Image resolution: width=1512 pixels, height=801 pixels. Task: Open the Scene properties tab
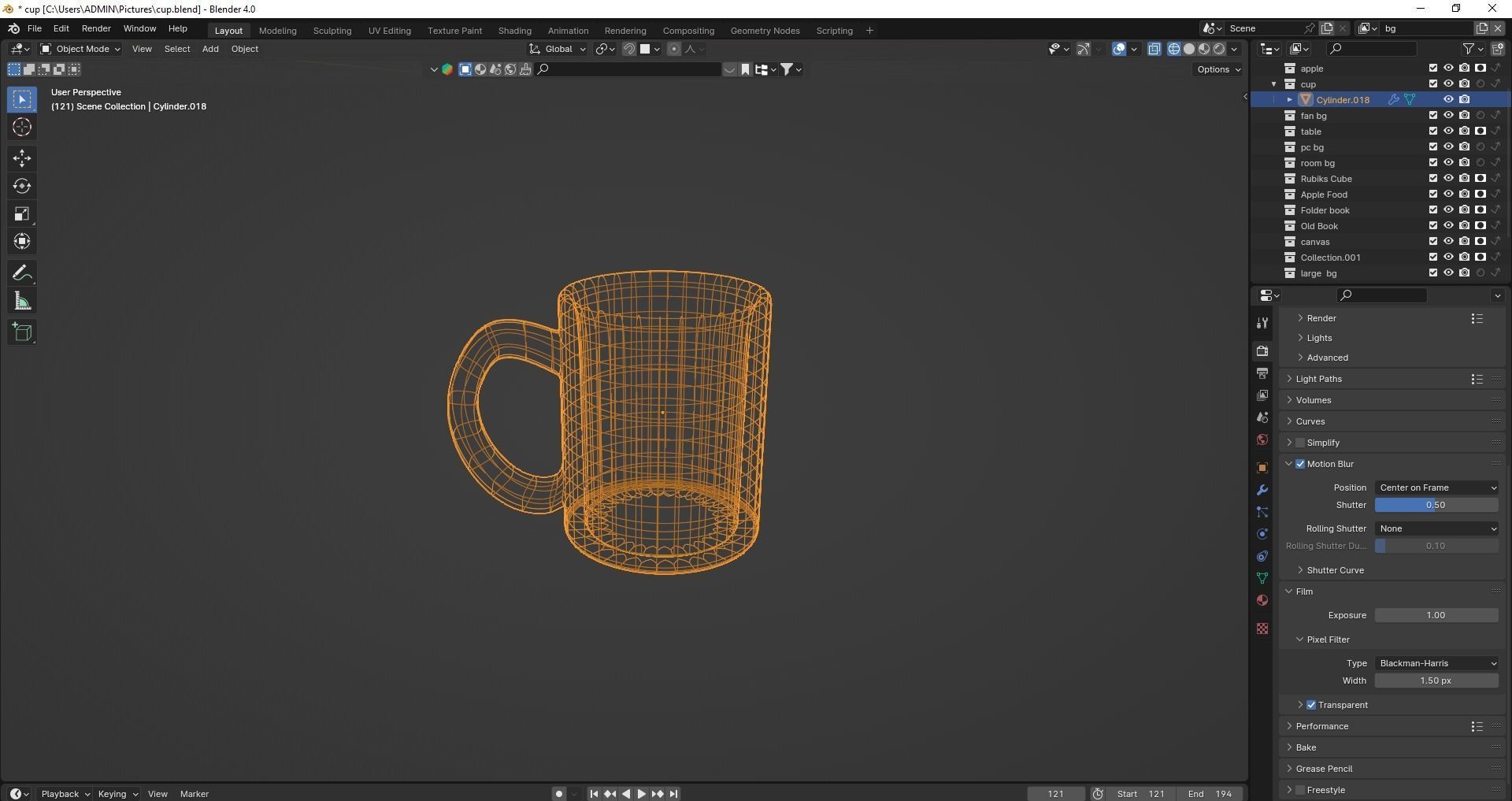point(1262,417)
